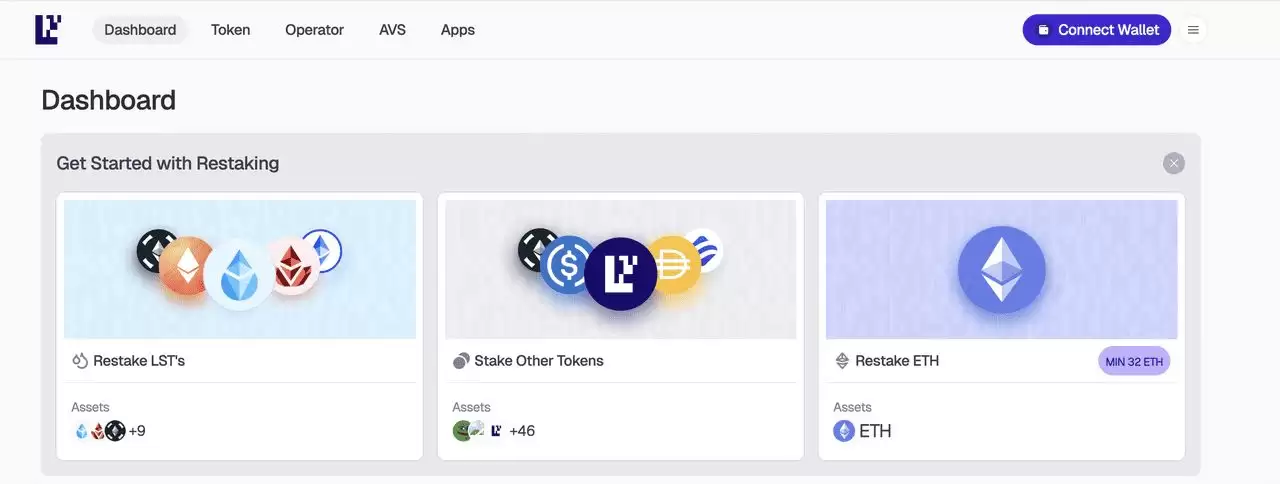Click the ETH asset icon under Assets
The height and width of the screenshot is (484, 1280).
pos(844,431)
